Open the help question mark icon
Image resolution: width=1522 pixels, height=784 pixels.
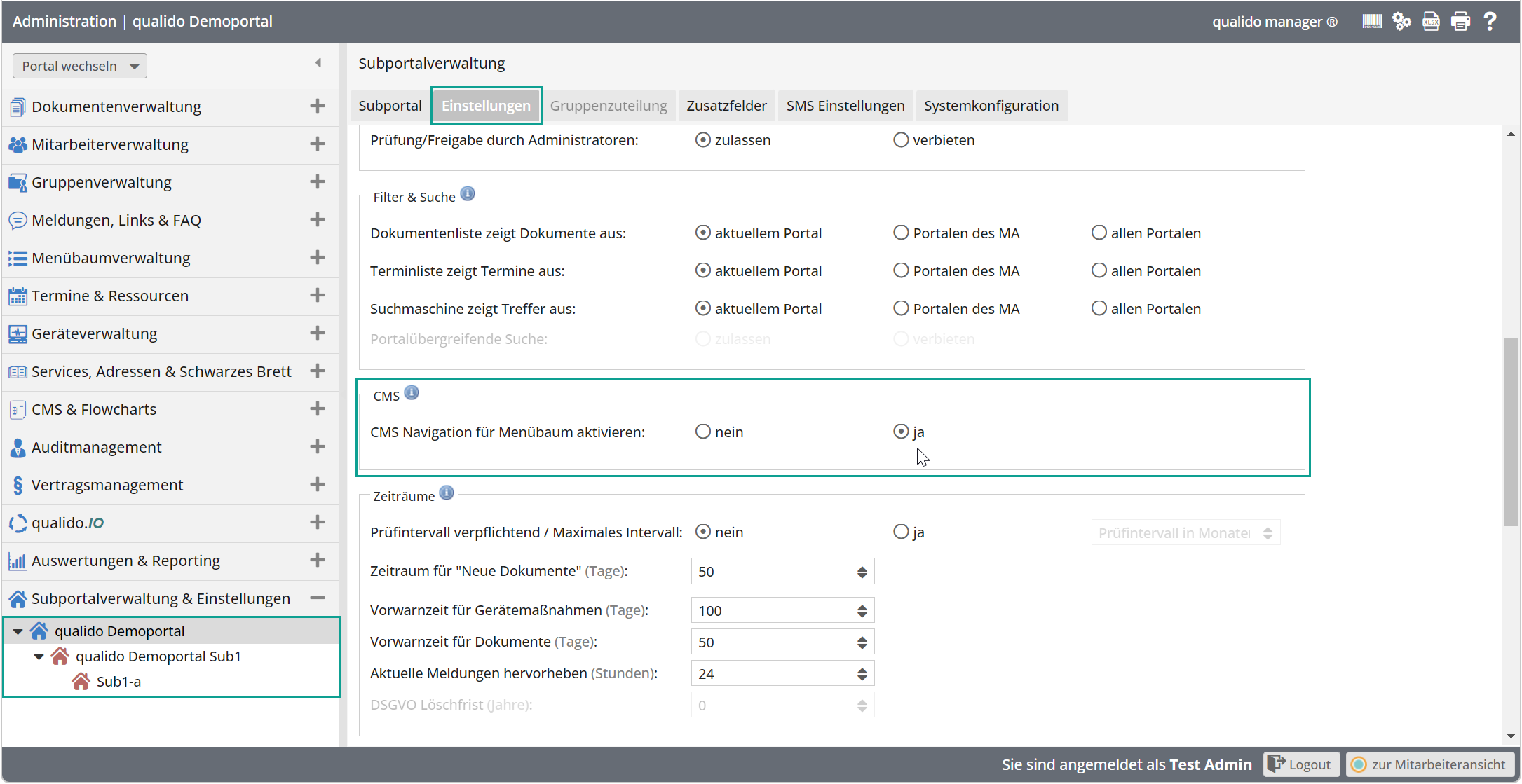(x=1490, y=21)
